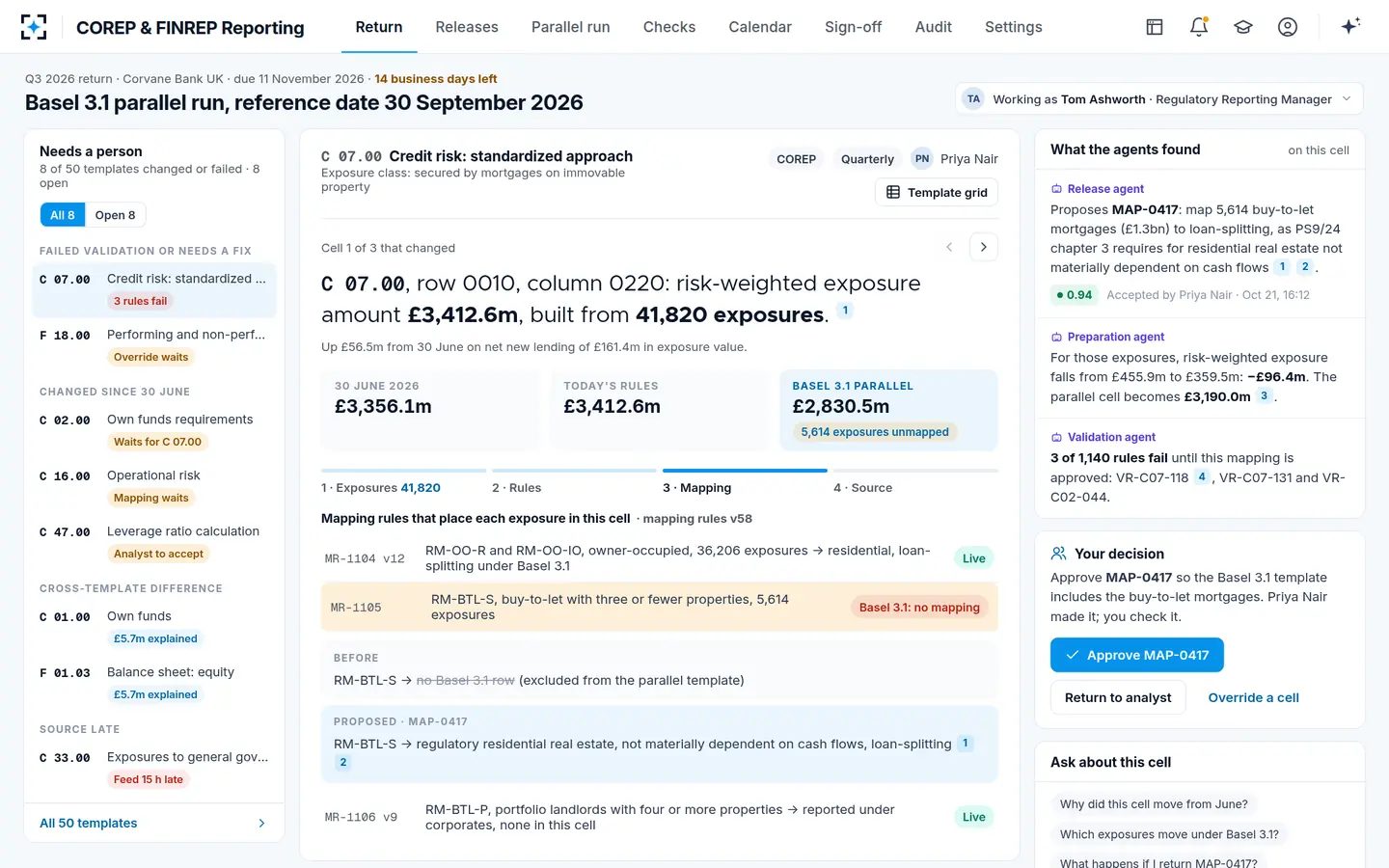Screen dimensions: 1389x868
Task: Select C 07.00 Credit risk template row
Action: 154,289
